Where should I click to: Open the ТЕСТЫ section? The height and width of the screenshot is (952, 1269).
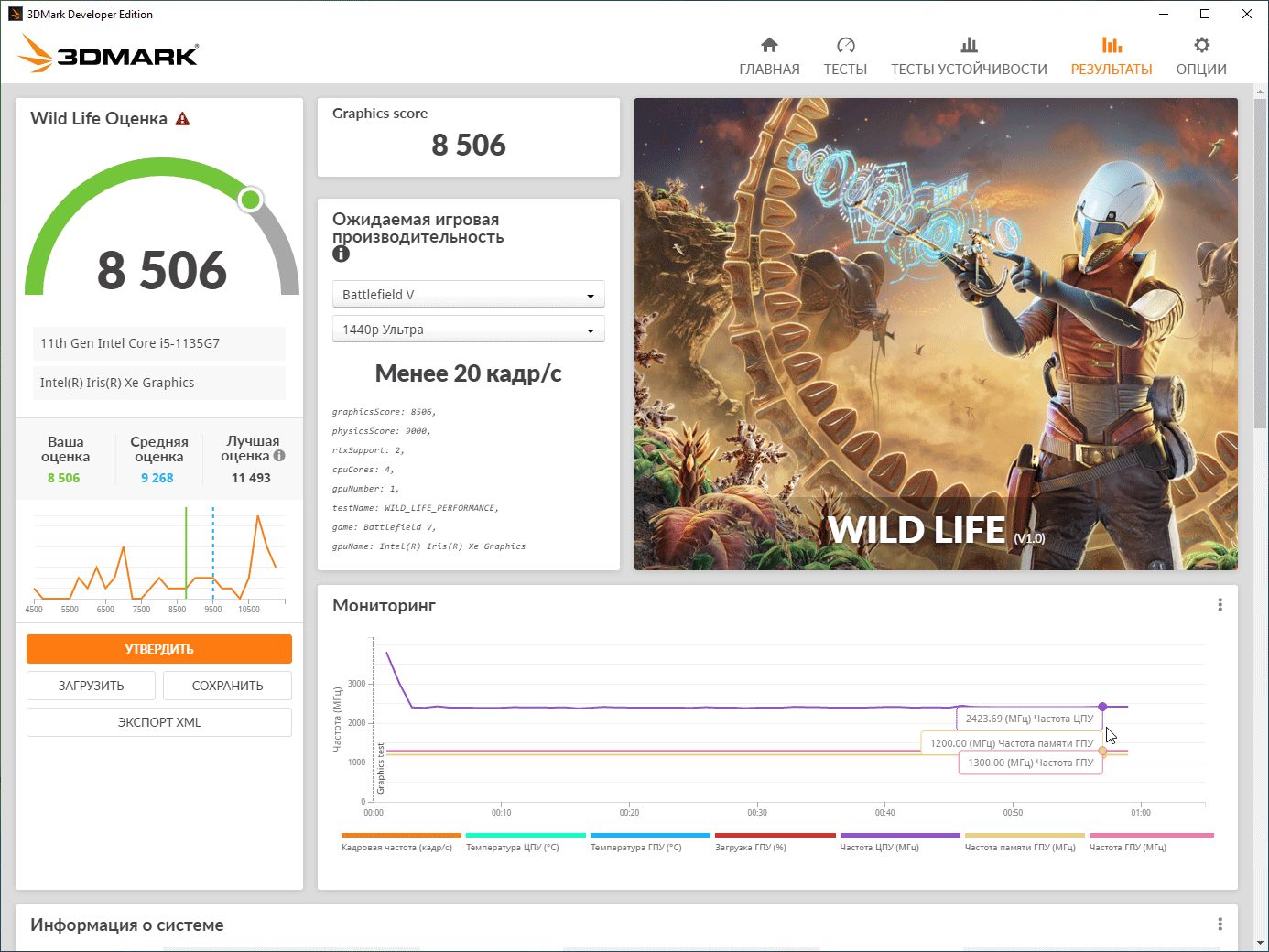(845, 56)
